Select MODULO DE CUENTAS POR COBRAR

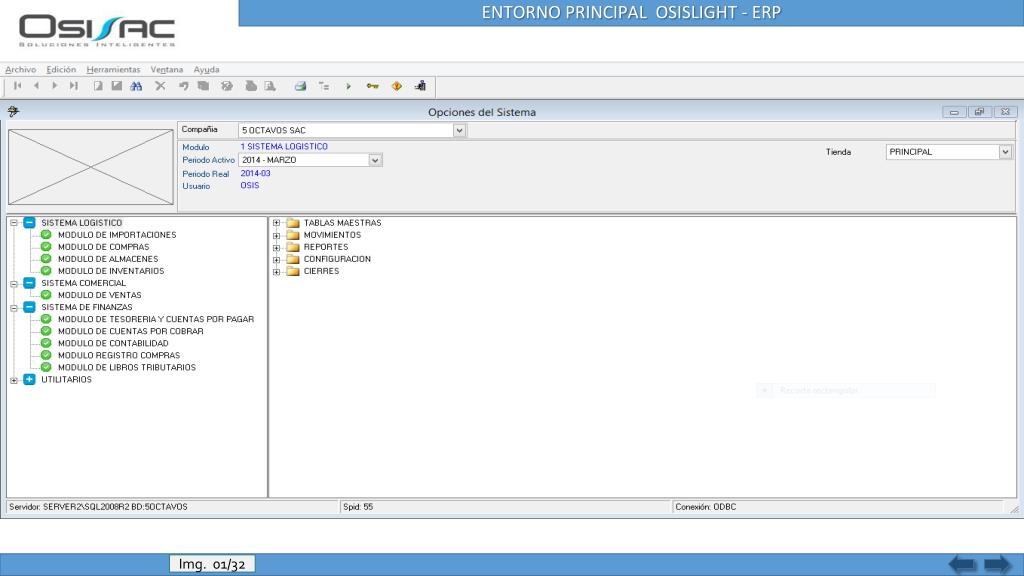131,331
